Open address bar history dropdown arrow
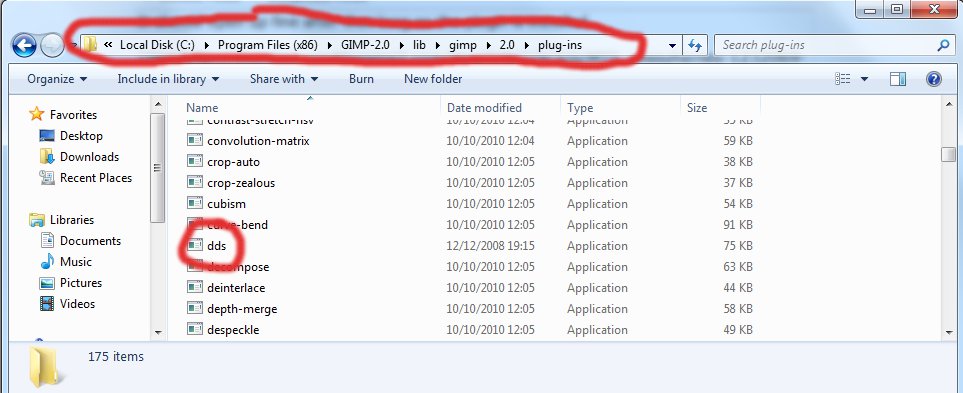This screenshot has height=393, width=963. tap(673, 45)
